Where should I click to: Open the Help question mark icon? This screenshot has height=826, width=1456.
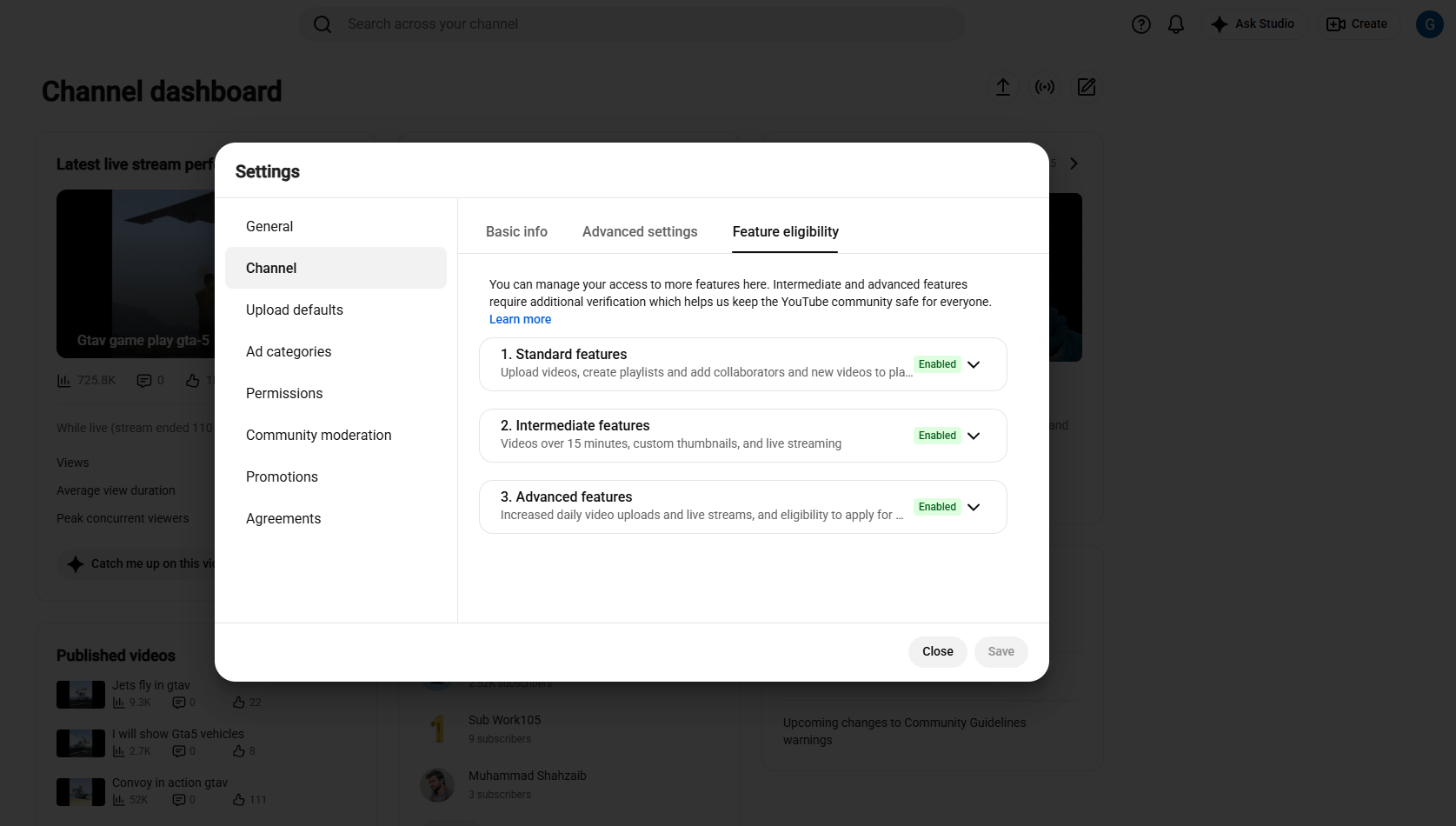[x=1140, y=24]
